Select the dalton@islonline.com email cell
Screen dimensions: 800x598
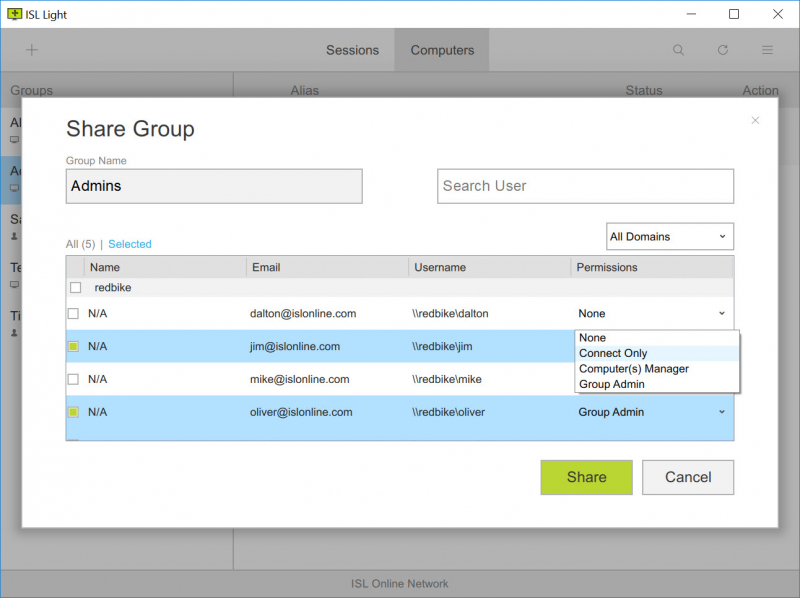303,313
